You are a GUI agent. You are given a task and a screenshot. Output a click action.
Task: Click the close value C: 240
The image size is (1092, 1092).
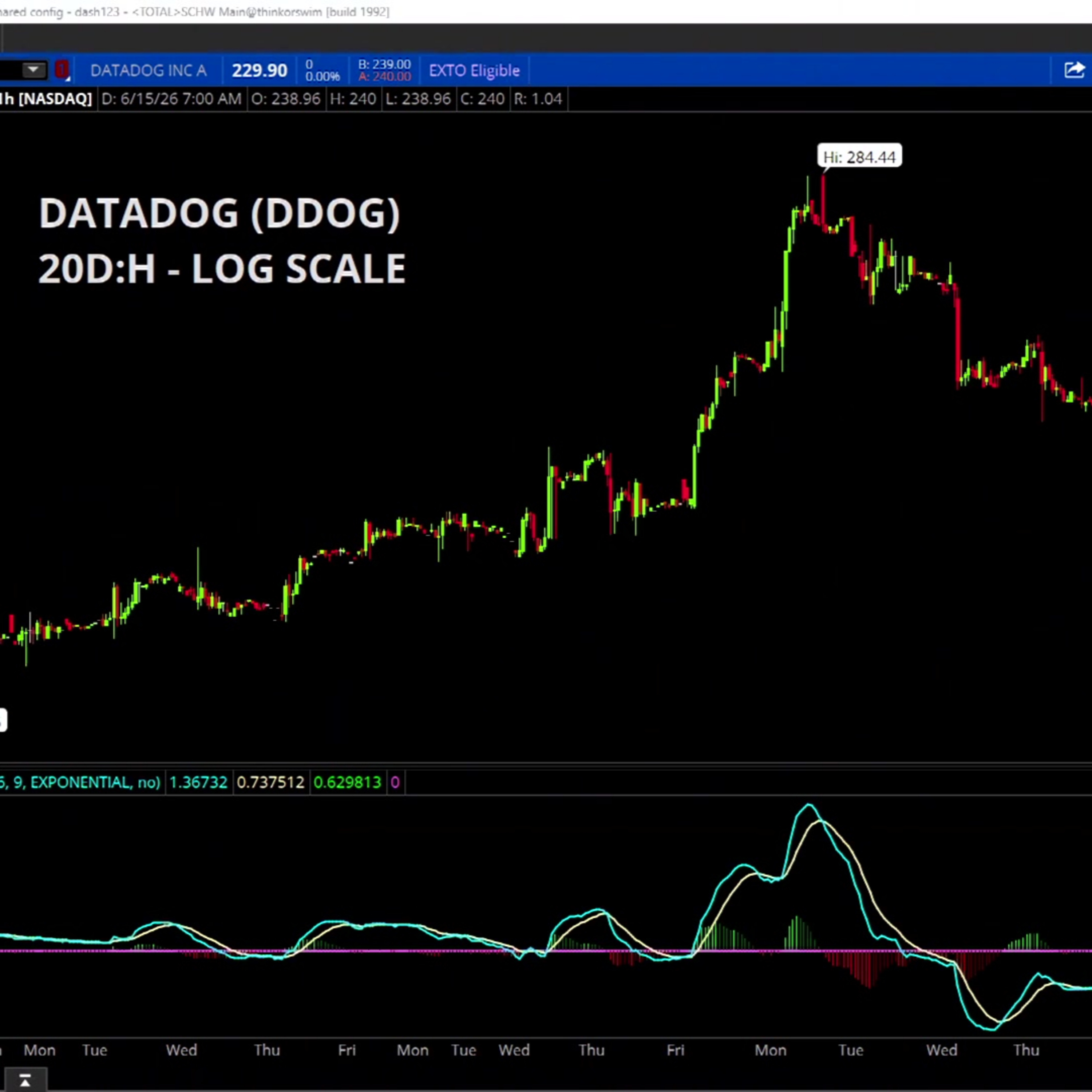click(x=482, y=99)
